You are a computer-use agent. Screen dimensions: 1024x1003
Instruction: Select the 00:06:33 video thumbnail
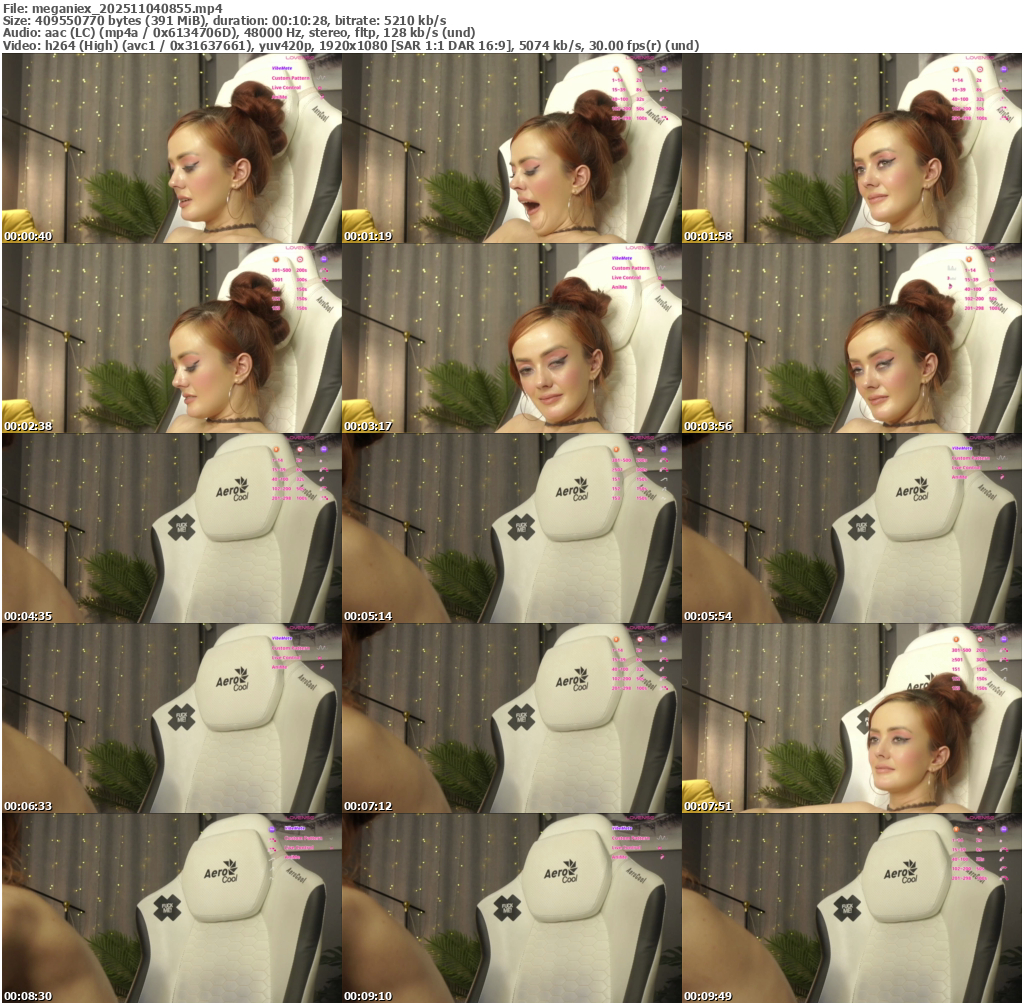click(x=172, y=718)
